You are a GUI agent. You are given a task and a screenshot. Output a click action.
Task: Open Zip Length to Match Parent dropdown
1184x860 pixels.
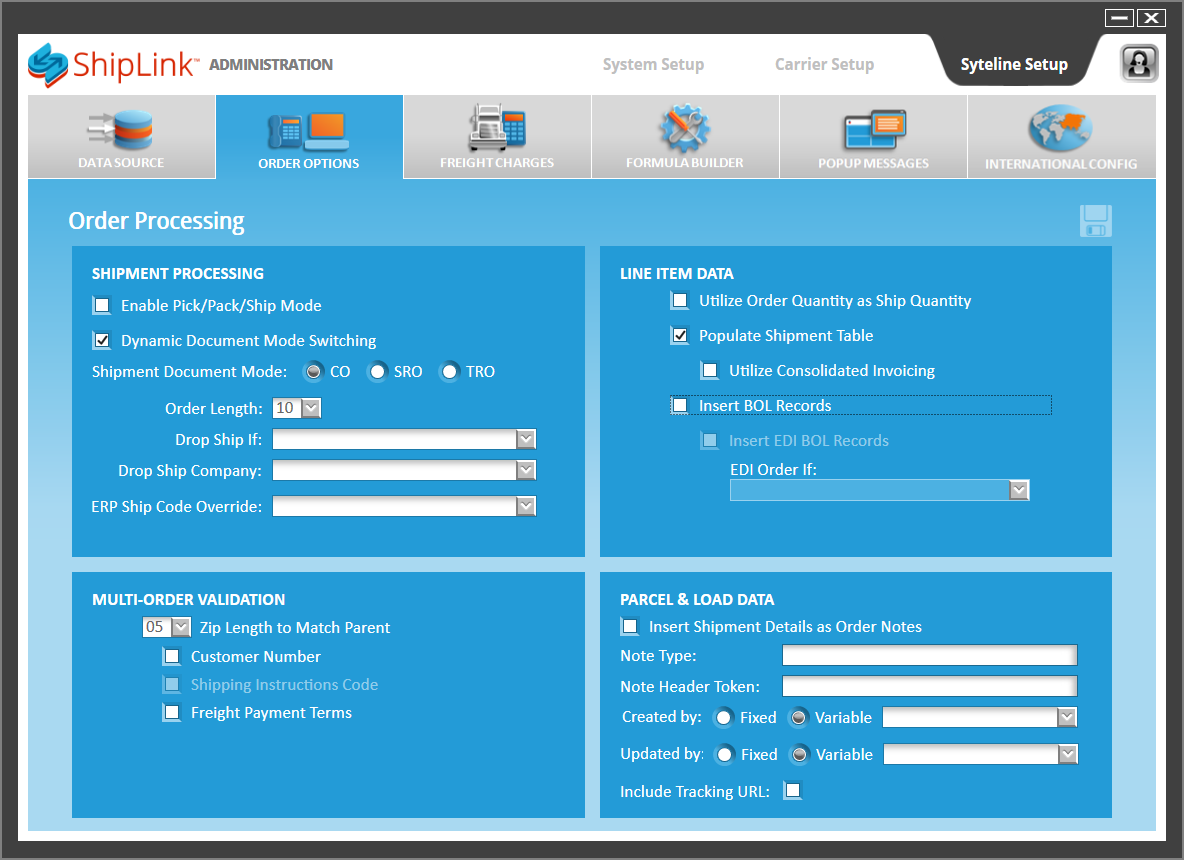(x=181, y=627)
